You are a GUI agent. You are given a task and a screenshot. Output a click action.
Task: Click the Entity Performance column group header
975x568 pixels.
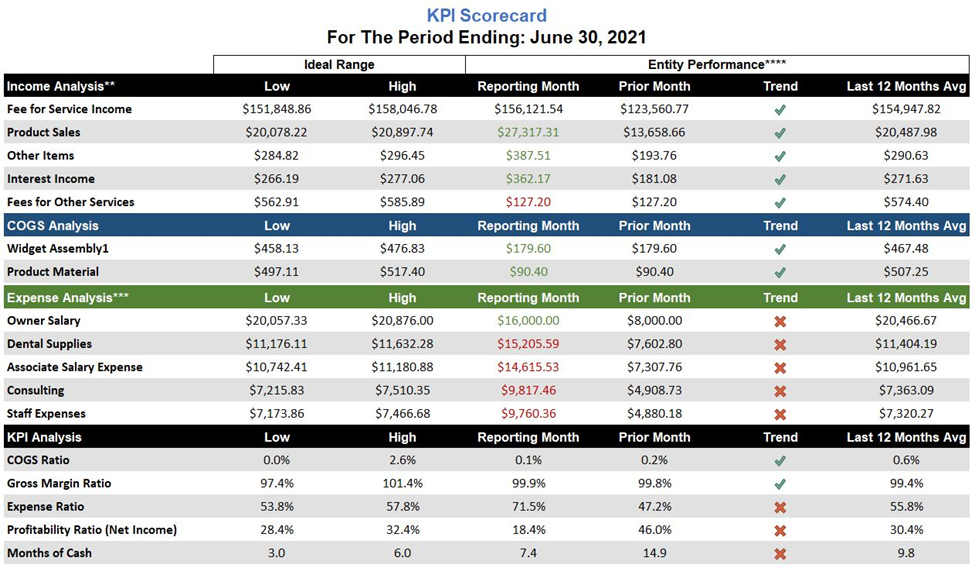point(717,65)
